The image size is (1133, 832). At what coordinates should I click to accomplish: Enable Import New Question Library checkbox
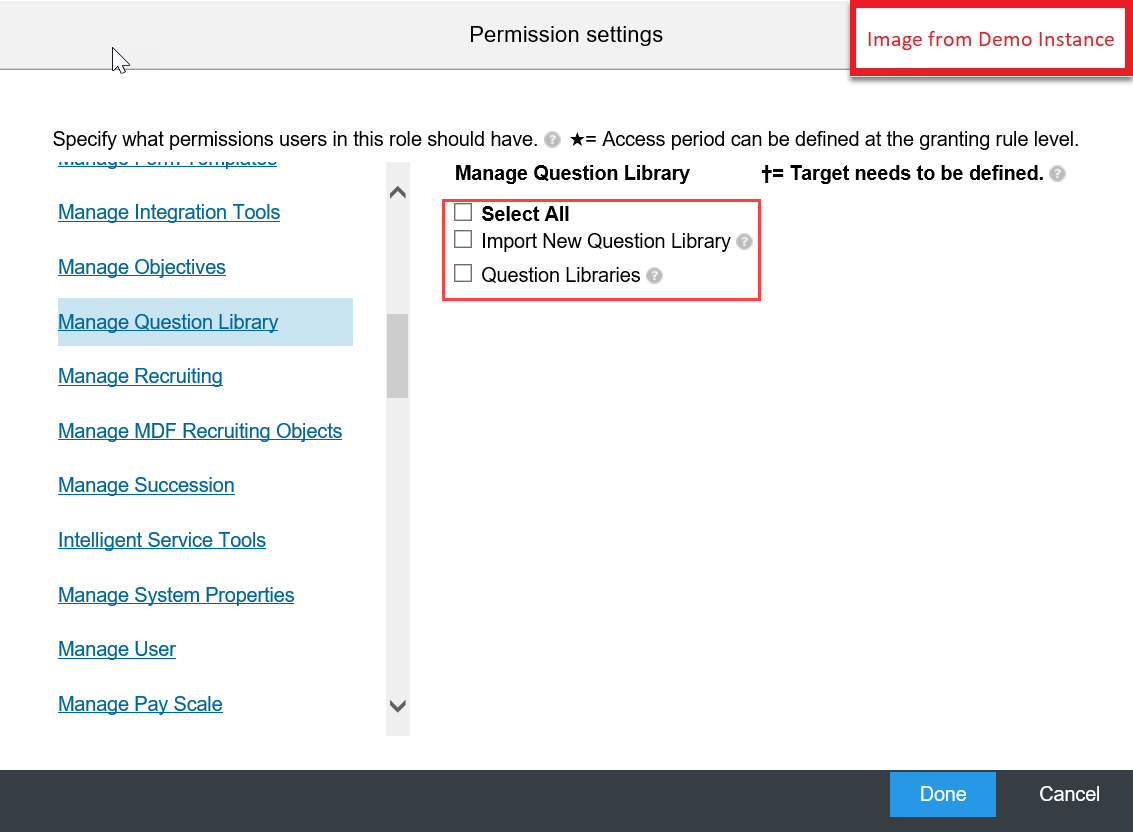[x=463, y=239]
